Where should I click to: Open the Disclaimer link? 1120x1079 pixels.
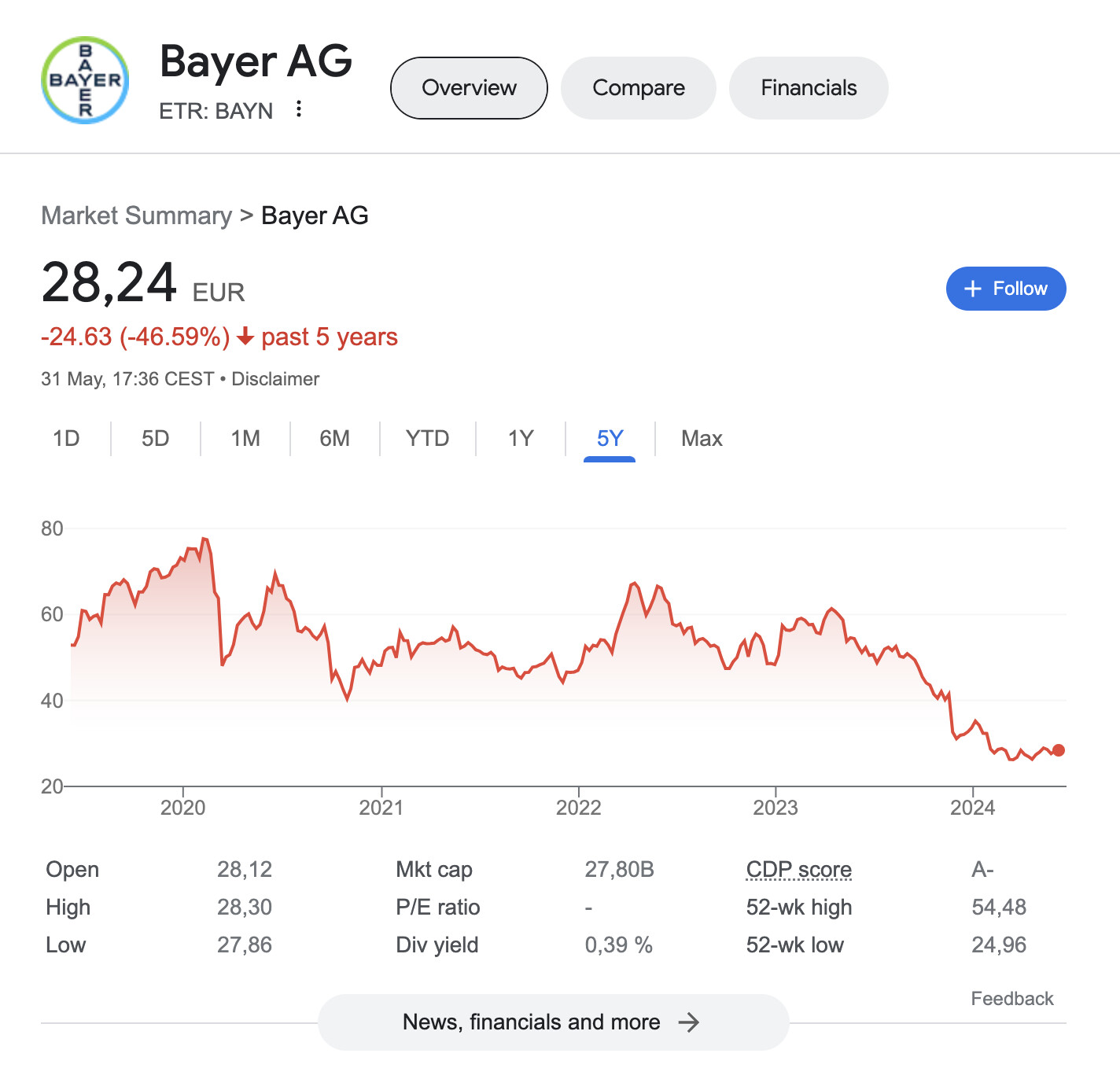tap(275, 379)
